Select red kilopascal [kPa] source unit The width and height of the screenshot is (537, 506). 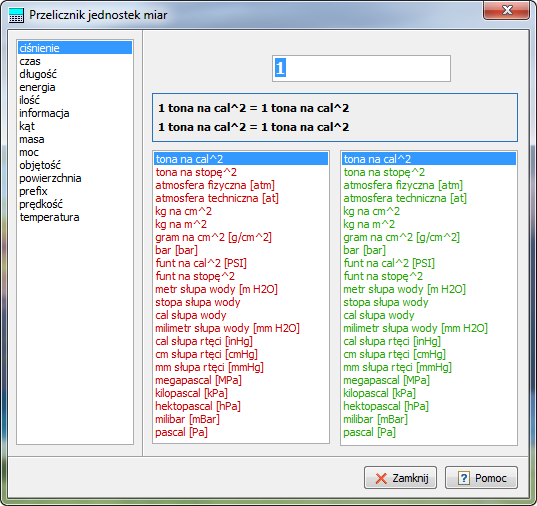pyautogui.click(x=191, y=393)
